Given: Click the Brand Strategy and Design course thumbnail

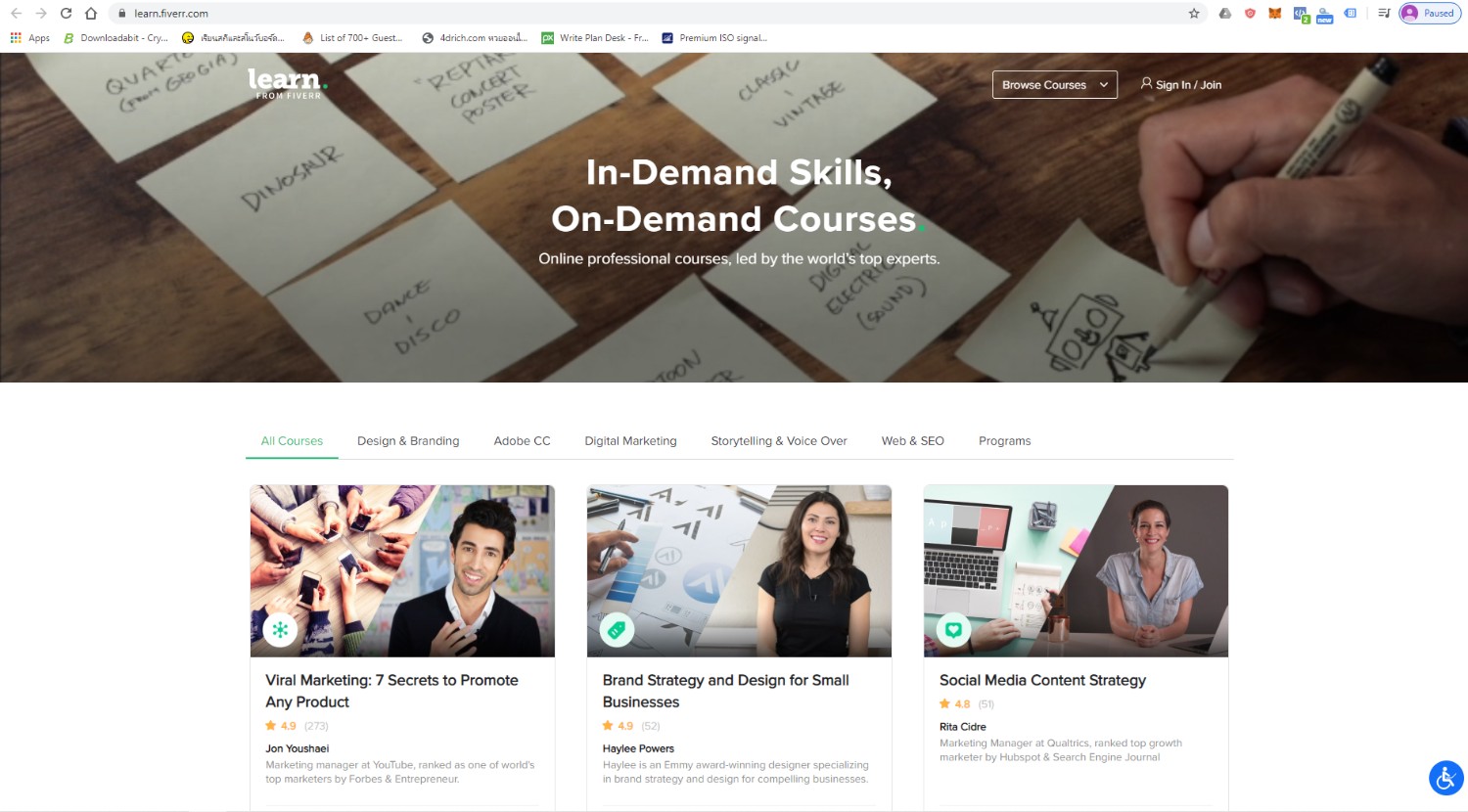Looking at the screenshot, I should point(739,570).
